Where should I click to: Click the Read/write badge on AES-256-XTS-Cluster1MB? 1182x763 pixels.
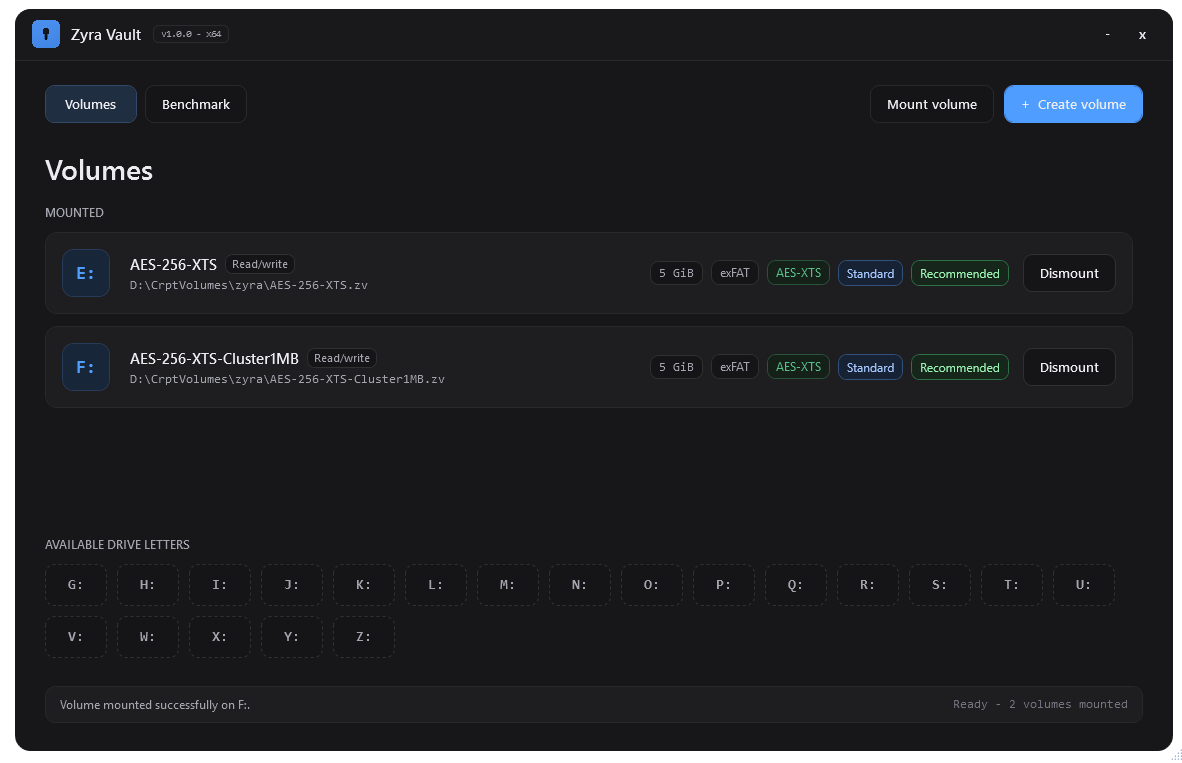coord(341,358)
